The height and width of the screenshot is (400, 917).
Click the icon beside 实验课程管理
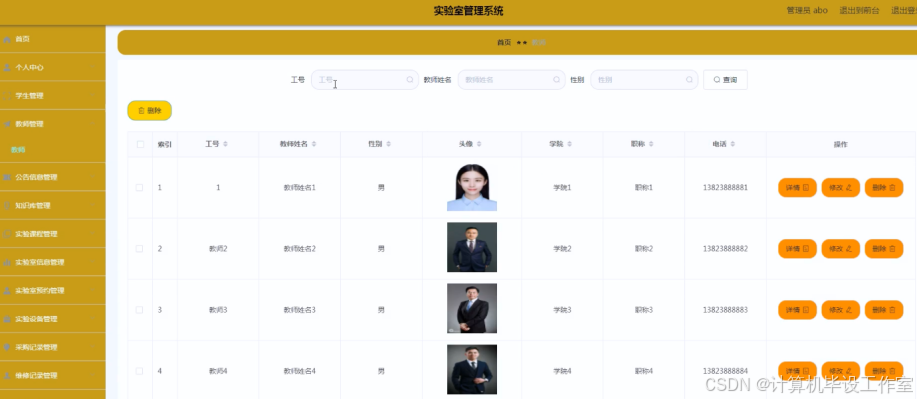7,234
